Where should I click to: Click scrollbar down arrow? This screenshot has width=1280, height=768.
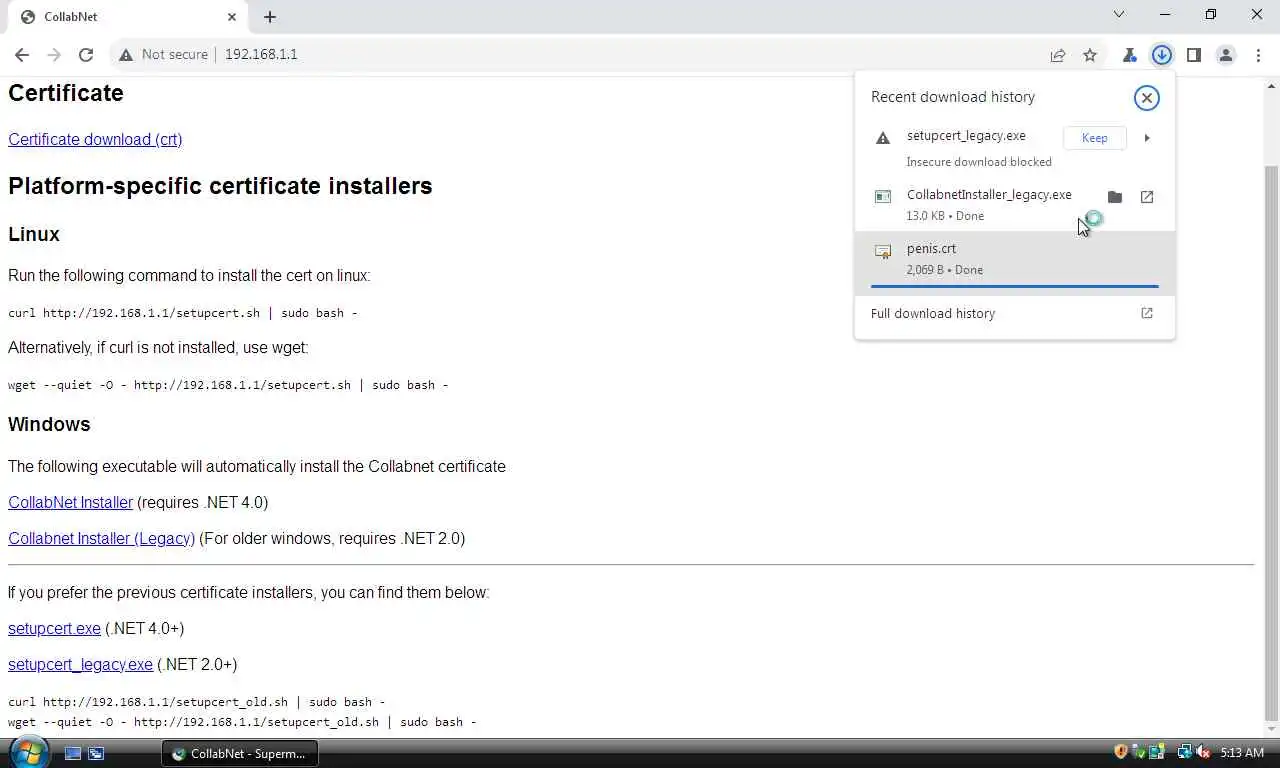pos(1271,729)
